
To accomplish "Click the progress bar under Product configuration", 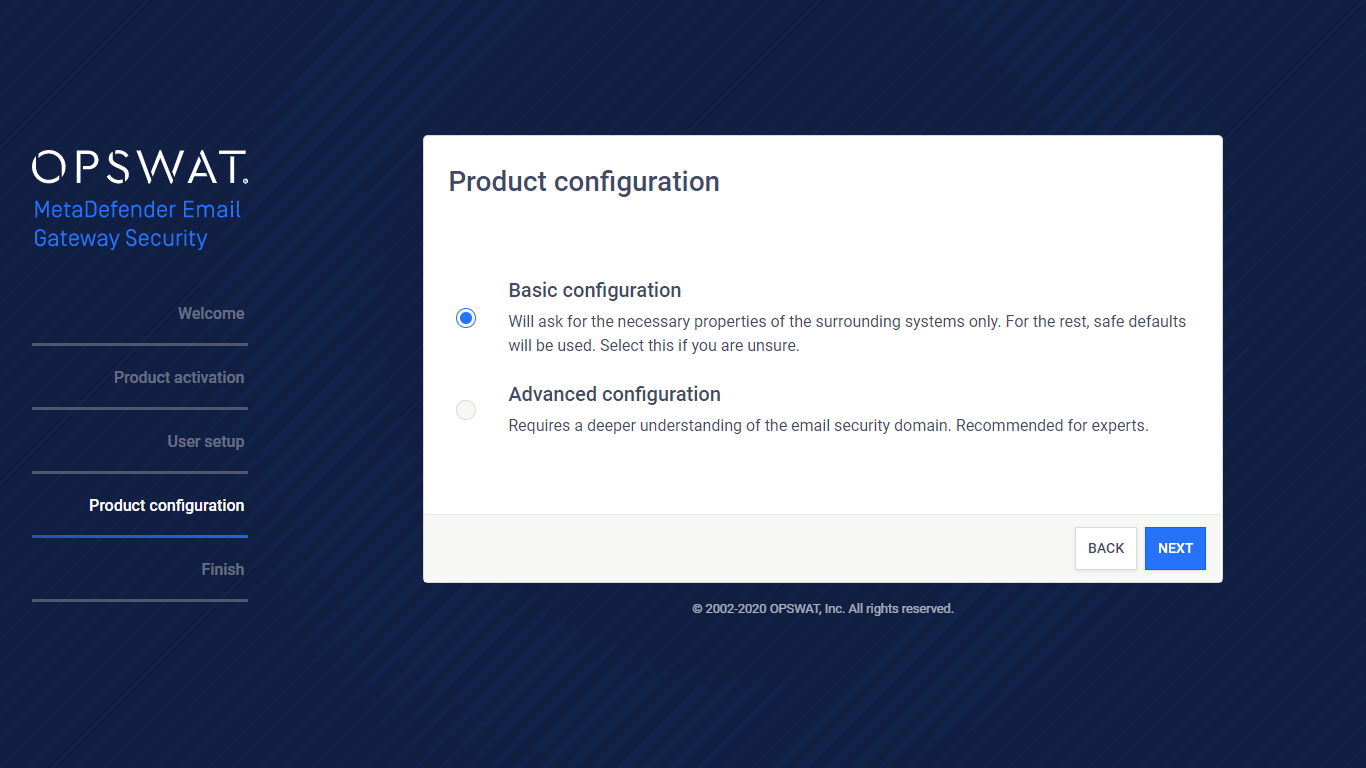I will [x=140, y=536].
